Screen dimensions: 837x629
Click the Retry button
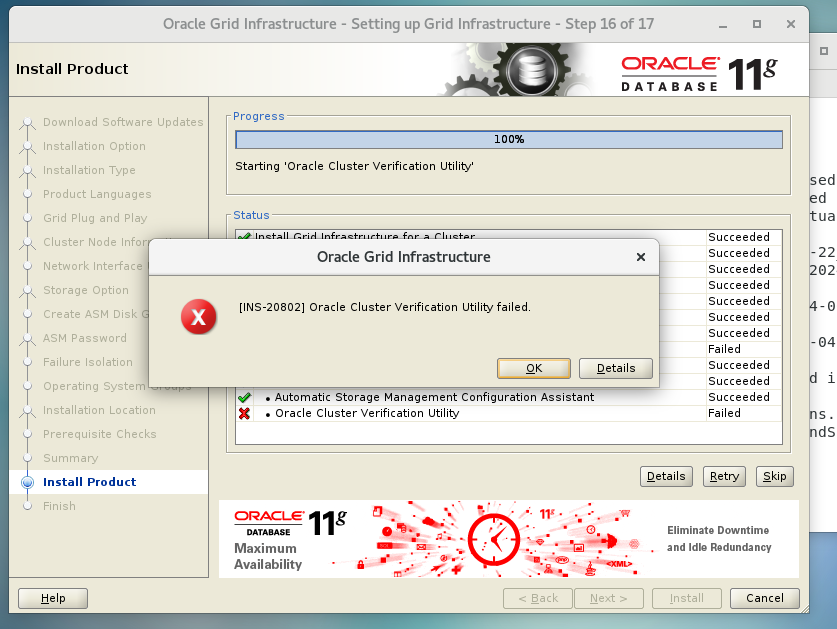(x=724, y=476)
